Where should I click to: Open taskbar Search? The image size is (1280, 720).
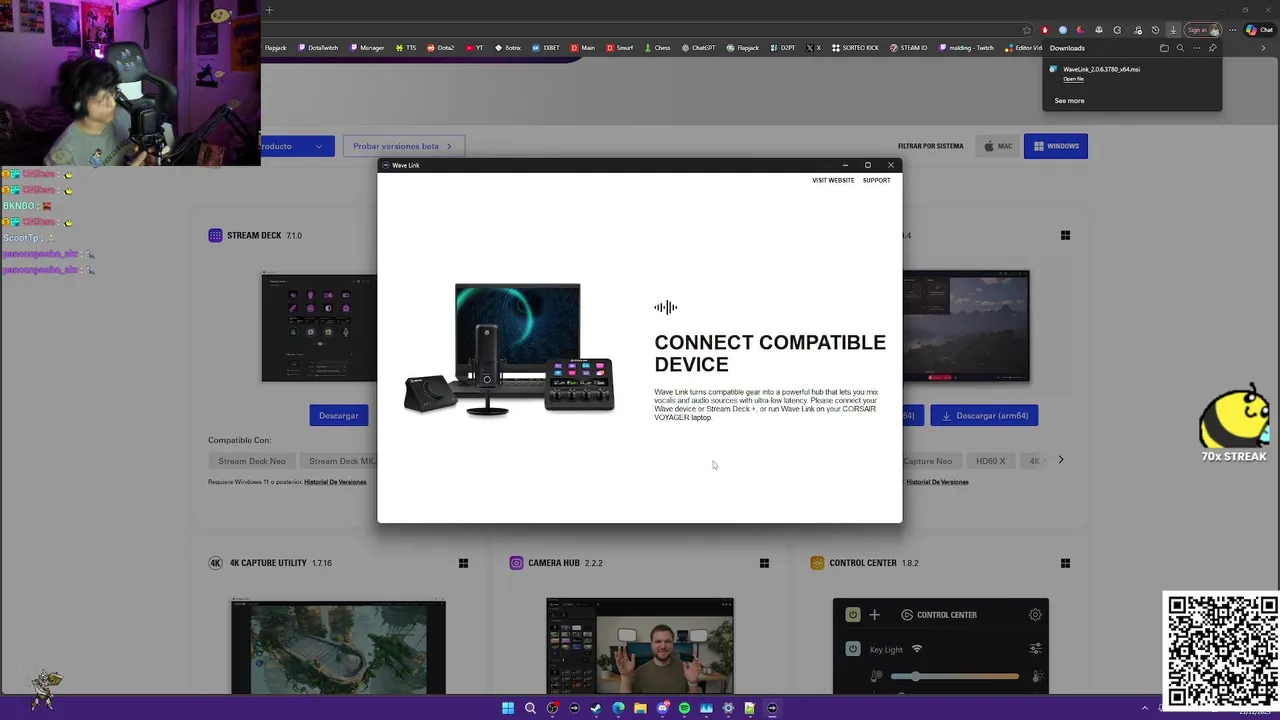[x=530, y=708]
